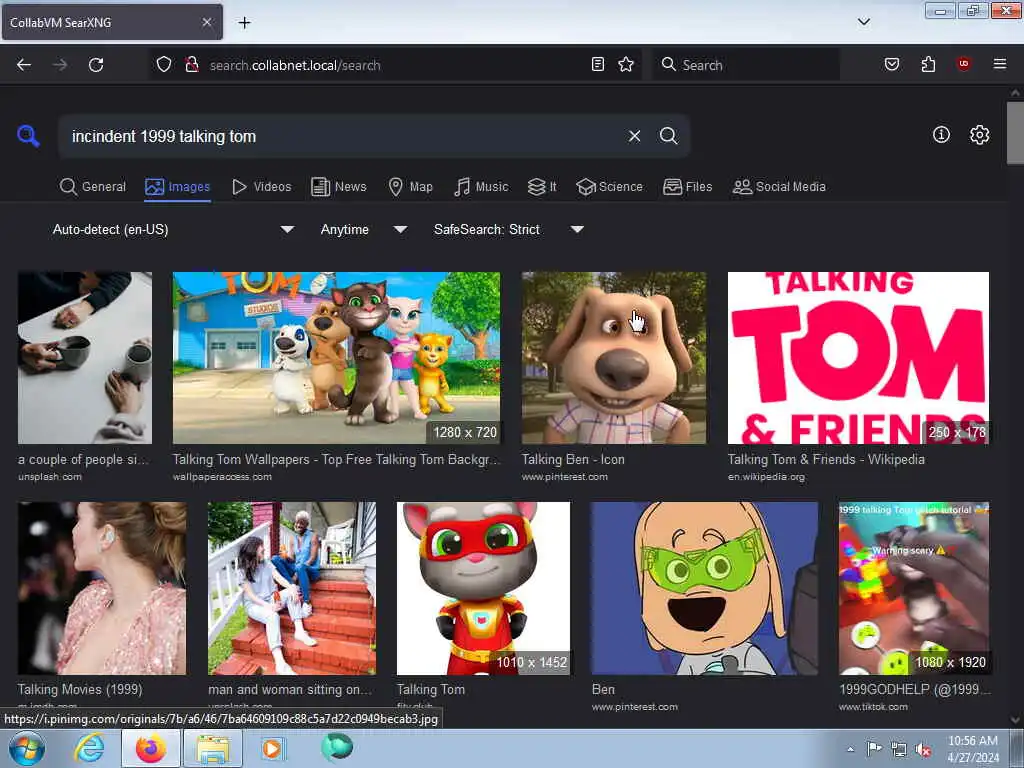Click the en.wikipedia.org source text

pyautogui.click(x=766, y=477)
